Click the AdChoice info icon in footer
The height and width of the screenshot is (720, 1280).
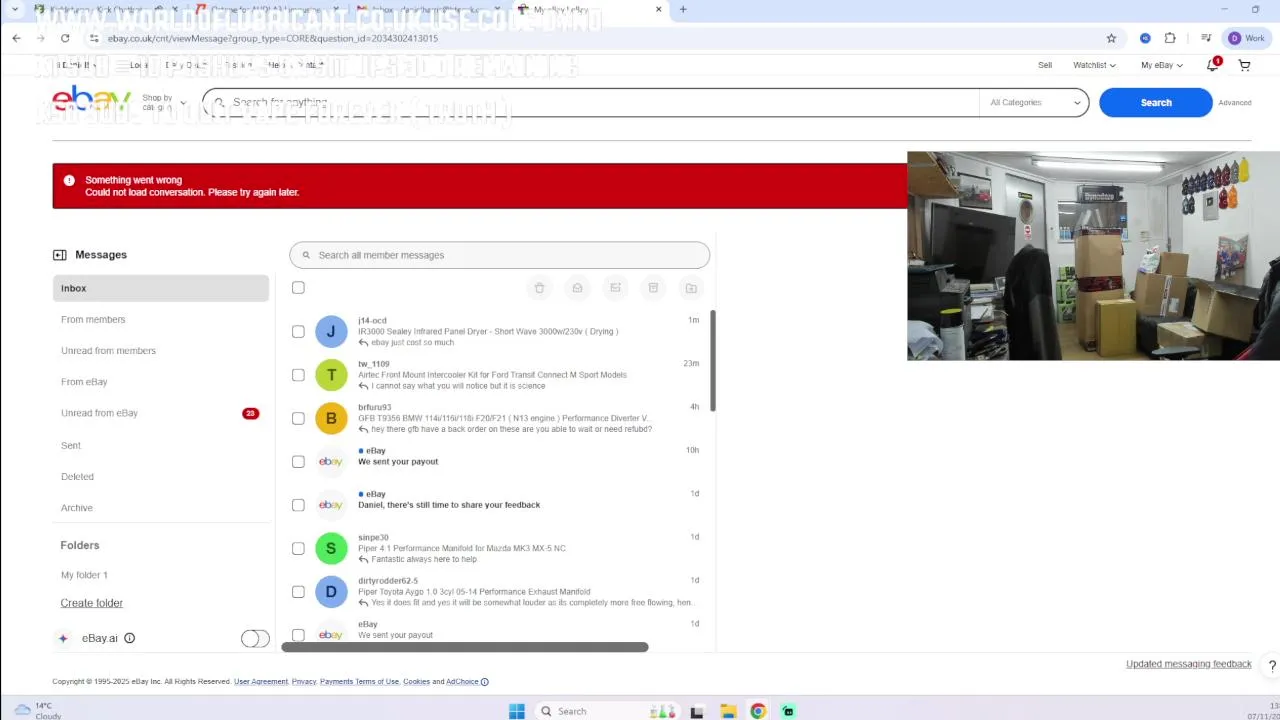click(485, 682)
